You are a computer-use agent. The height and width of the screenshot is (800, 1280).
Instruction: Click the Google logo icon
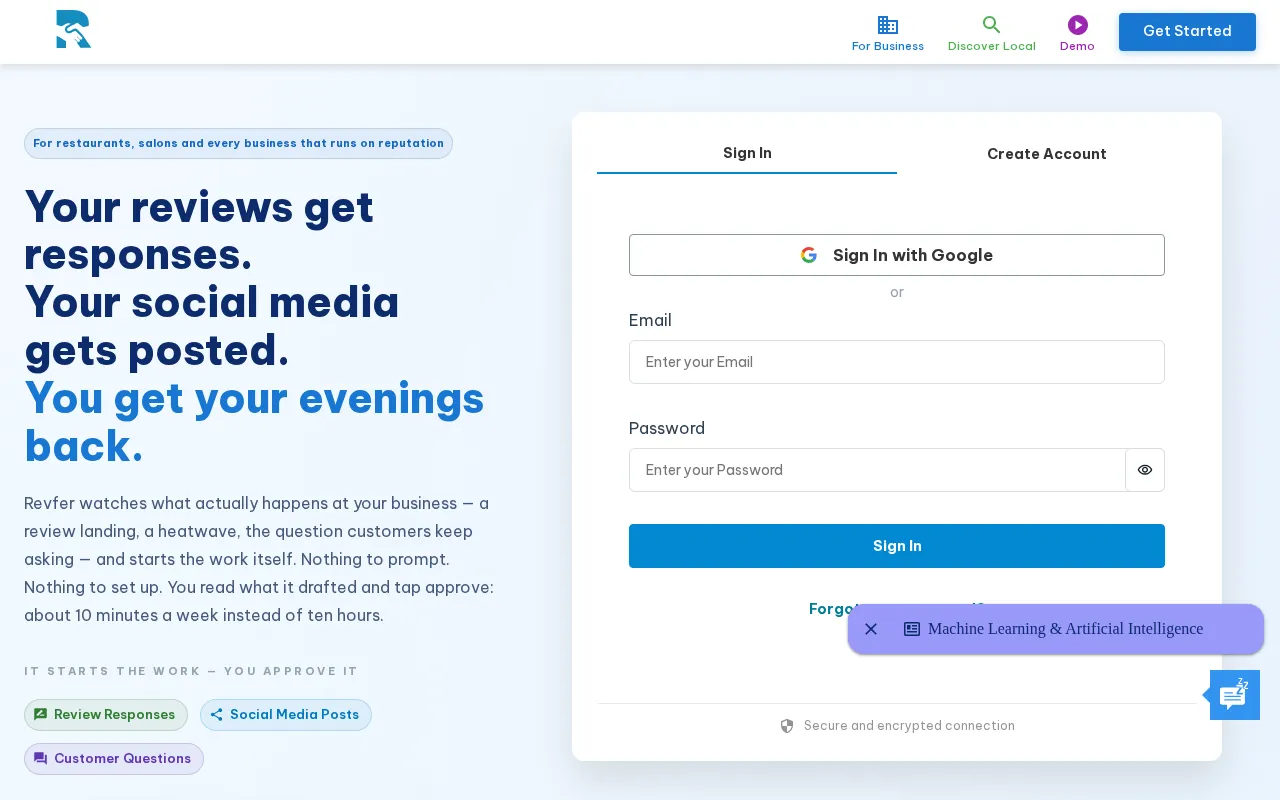(809, 255)
